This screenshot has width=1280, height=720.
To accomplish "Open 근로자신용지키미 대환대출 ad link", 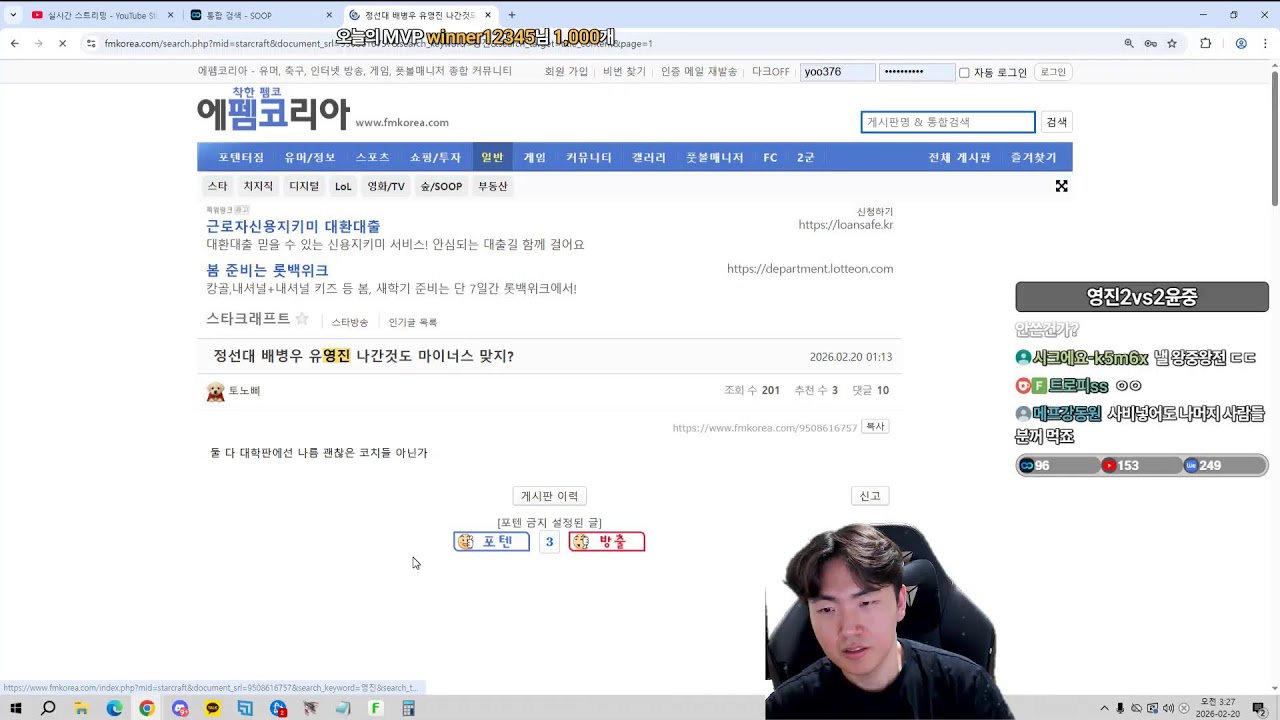I will click(x=293, y=226).
